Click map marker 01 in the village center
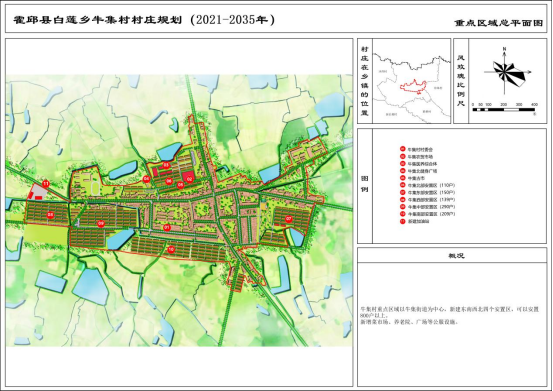This screenshot has height=391, width=553. tap(167, 228)
